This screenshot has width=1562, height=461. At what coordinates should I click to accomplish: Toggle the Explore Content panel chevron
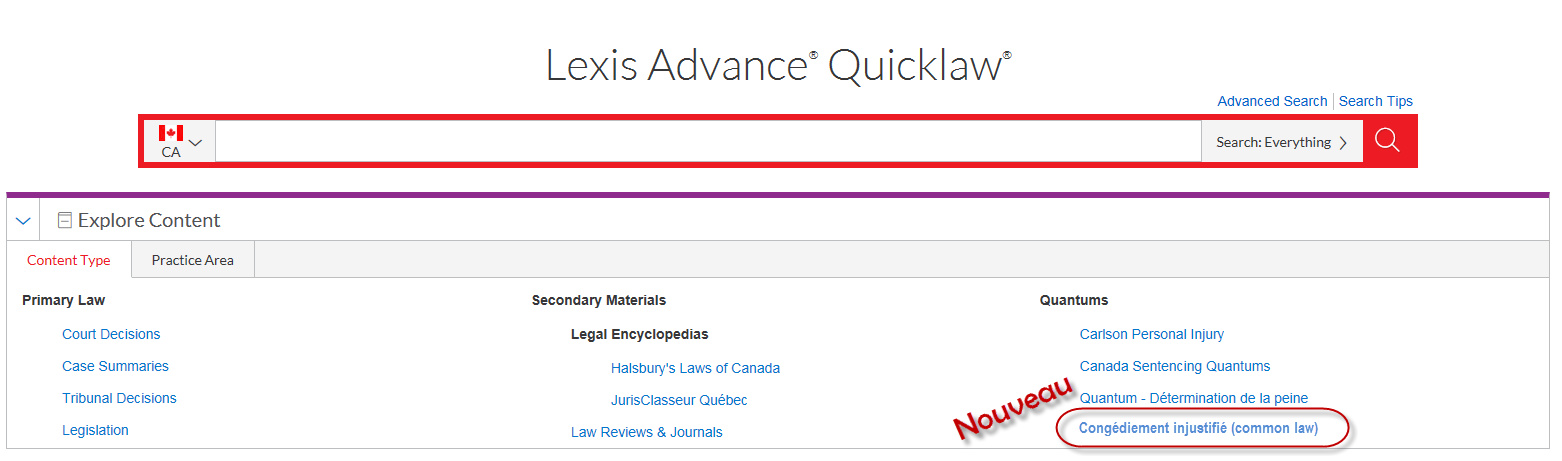[x=24, y=220]
